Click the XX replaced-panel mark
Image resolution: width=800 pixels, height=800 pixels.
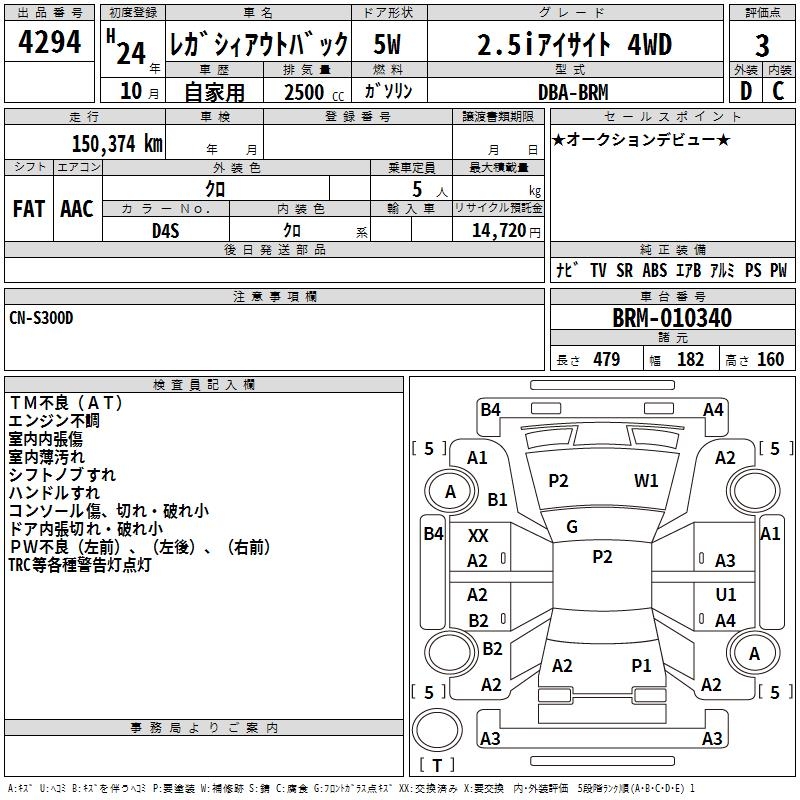[478, 536]
